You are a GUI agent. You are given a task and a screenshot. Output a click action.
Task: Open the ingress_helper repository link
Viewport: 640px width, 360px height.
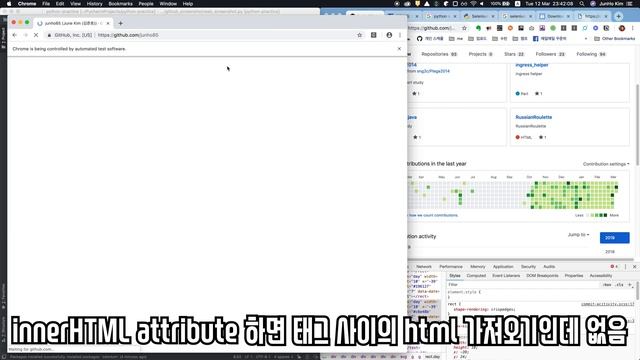[532, 65]
